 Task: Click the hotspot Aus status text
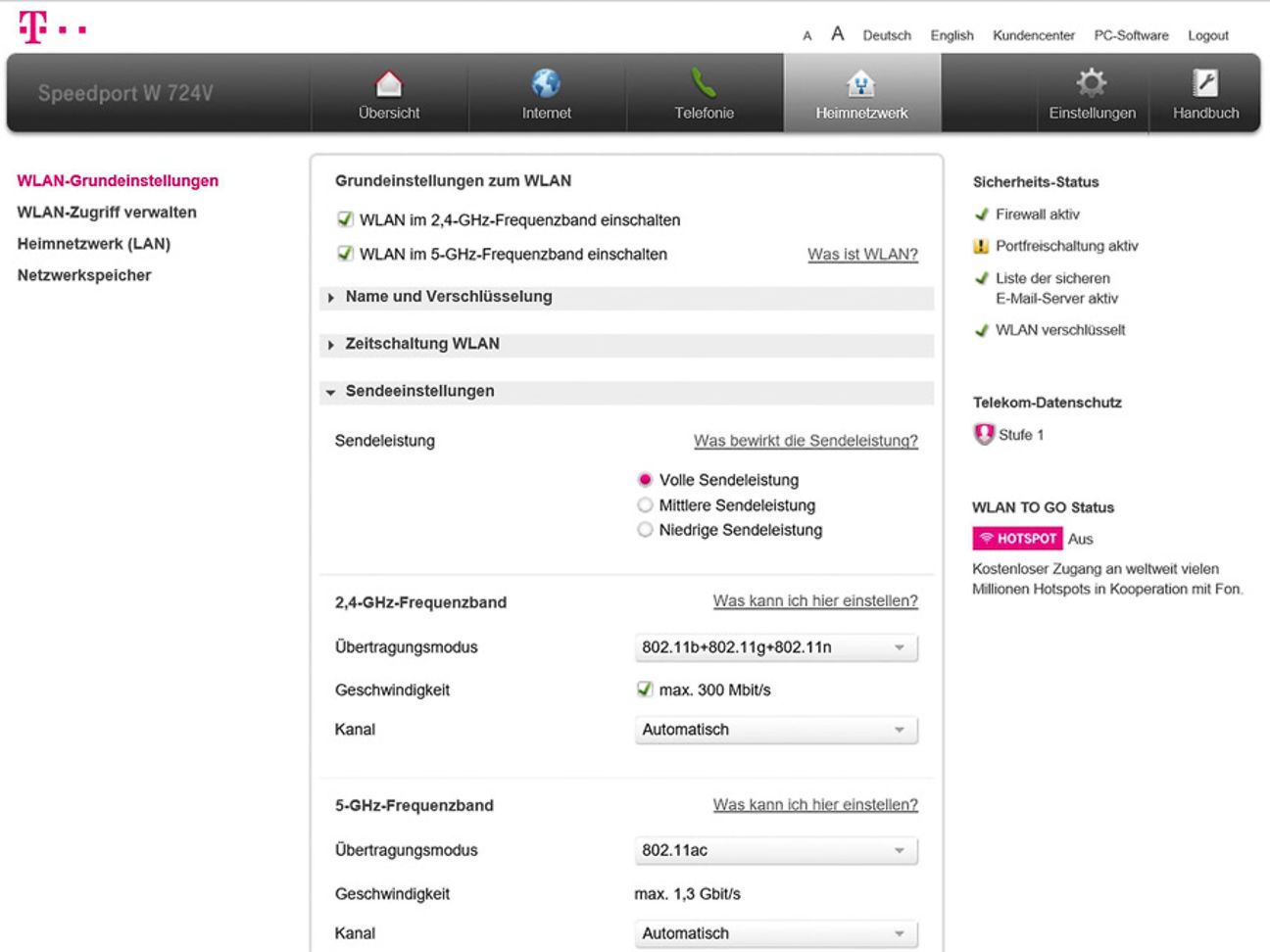click(1080, 539)
